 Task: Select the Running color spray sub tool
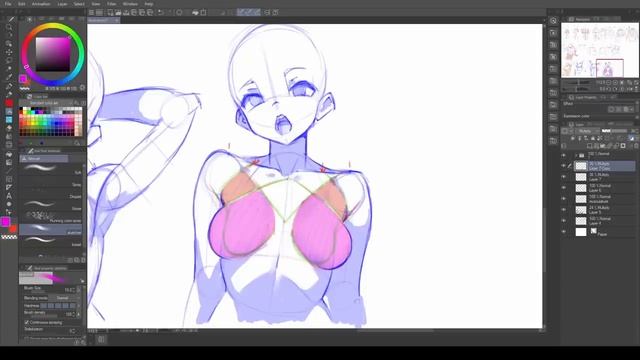point(51,217)
